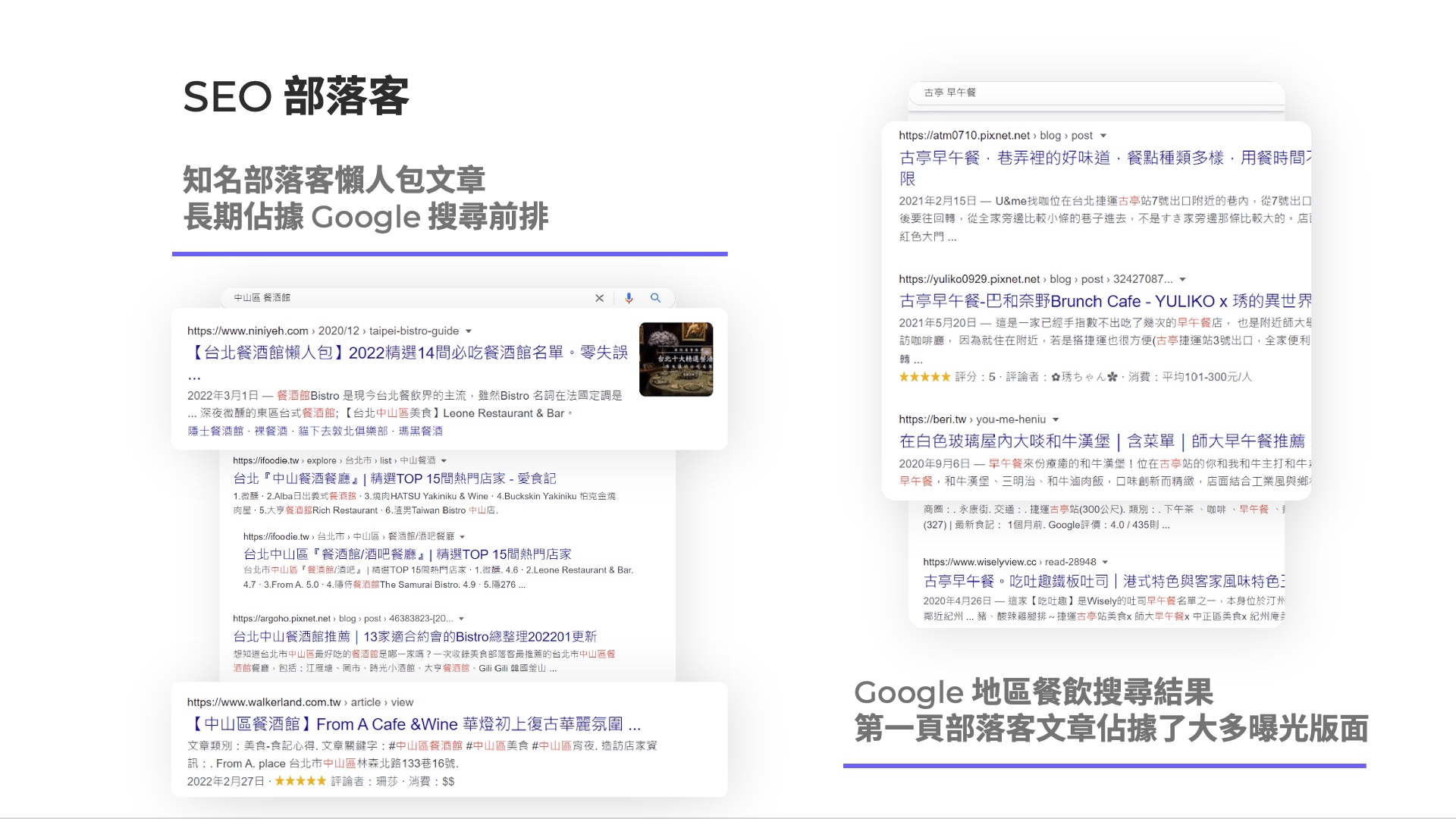Expand dropdown arrow beside wiselyview.cc URL

(x=1105, y=563)
